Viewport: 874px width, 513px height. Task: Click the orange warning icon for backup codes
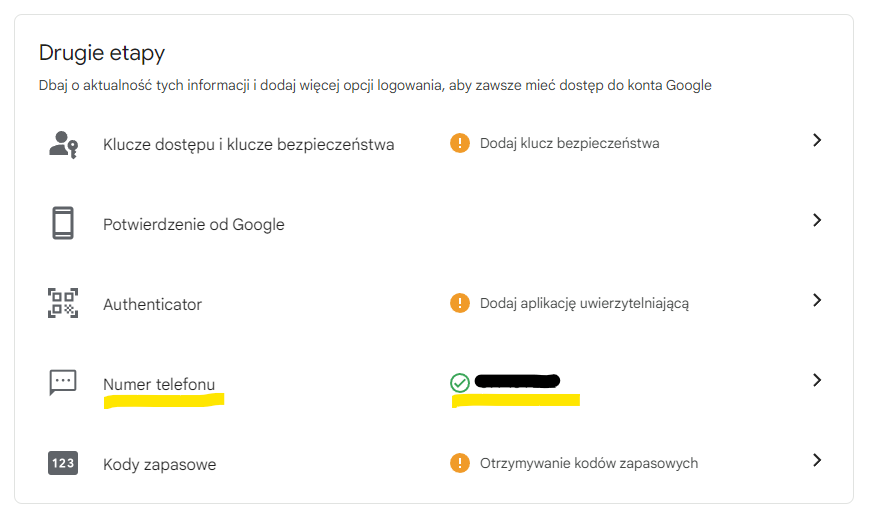(x=460, y=463)
